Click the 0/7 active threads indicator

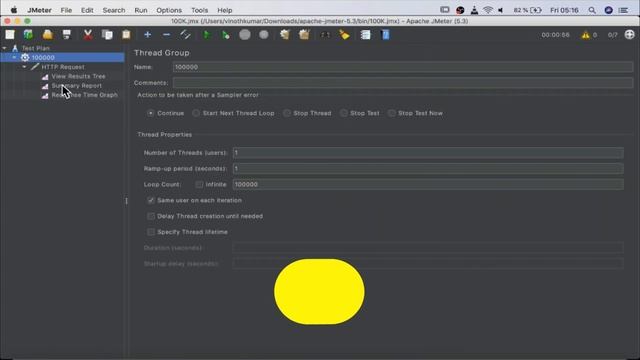(612, 35)
